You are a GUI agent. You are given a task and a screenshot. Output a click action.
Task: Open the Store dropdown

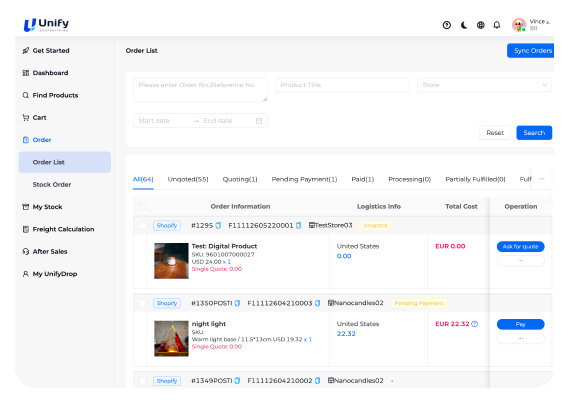tap(484, 85)
